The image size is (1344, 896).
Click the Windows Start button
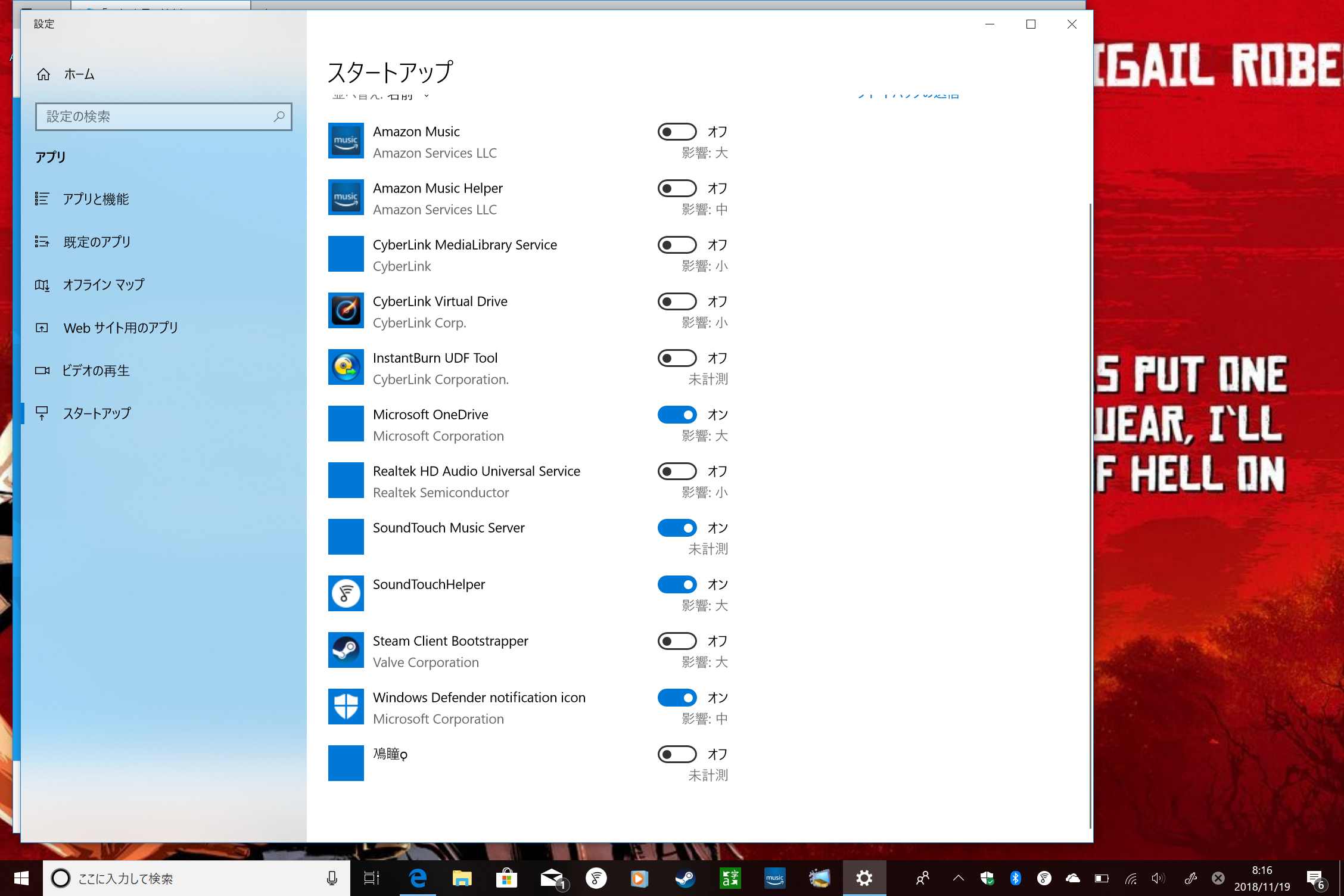(21, 878)
